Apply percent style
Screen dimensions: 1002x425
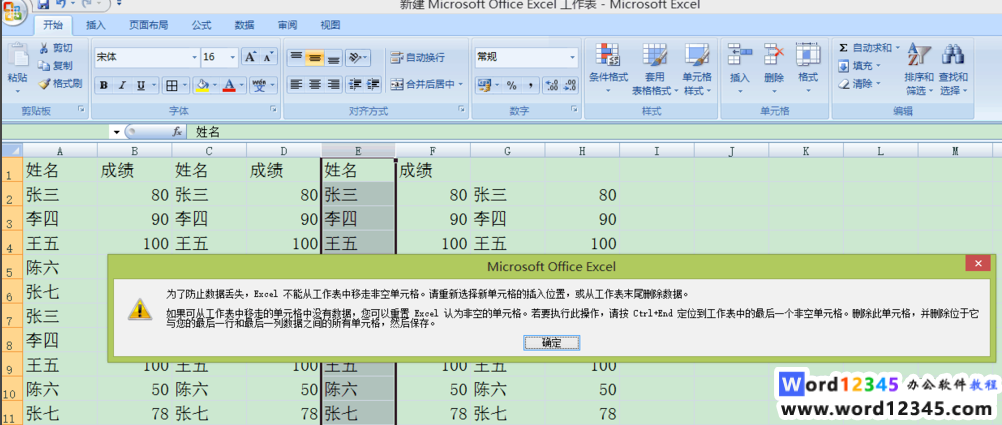512,85
